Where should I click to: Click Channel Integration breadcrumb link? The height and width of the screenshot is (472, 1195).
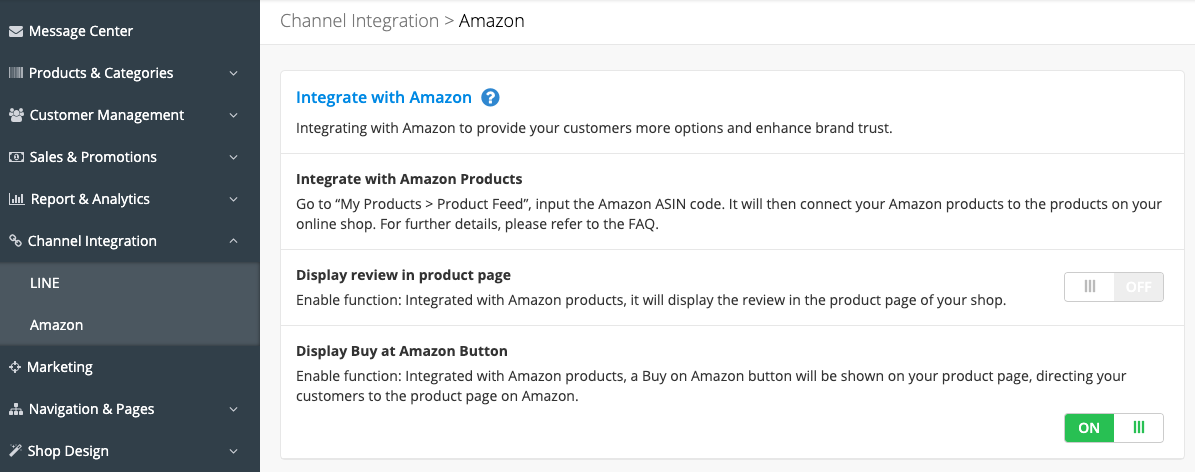(360, 21)
